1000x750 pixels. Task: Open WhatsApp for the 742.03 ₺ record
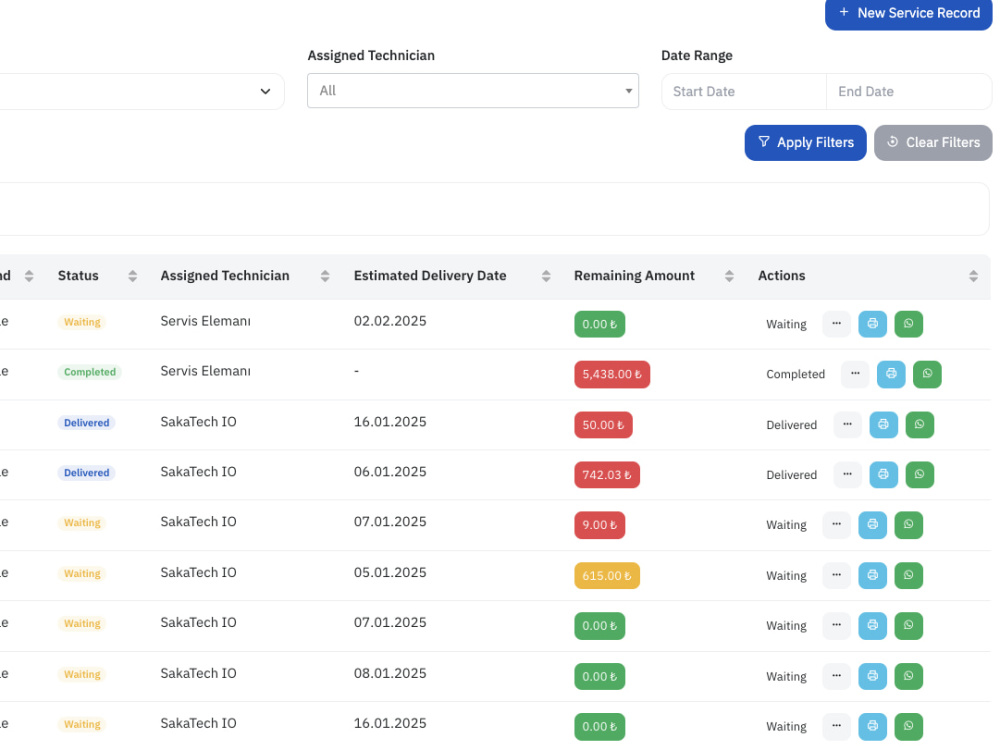[x=919, y=474]
